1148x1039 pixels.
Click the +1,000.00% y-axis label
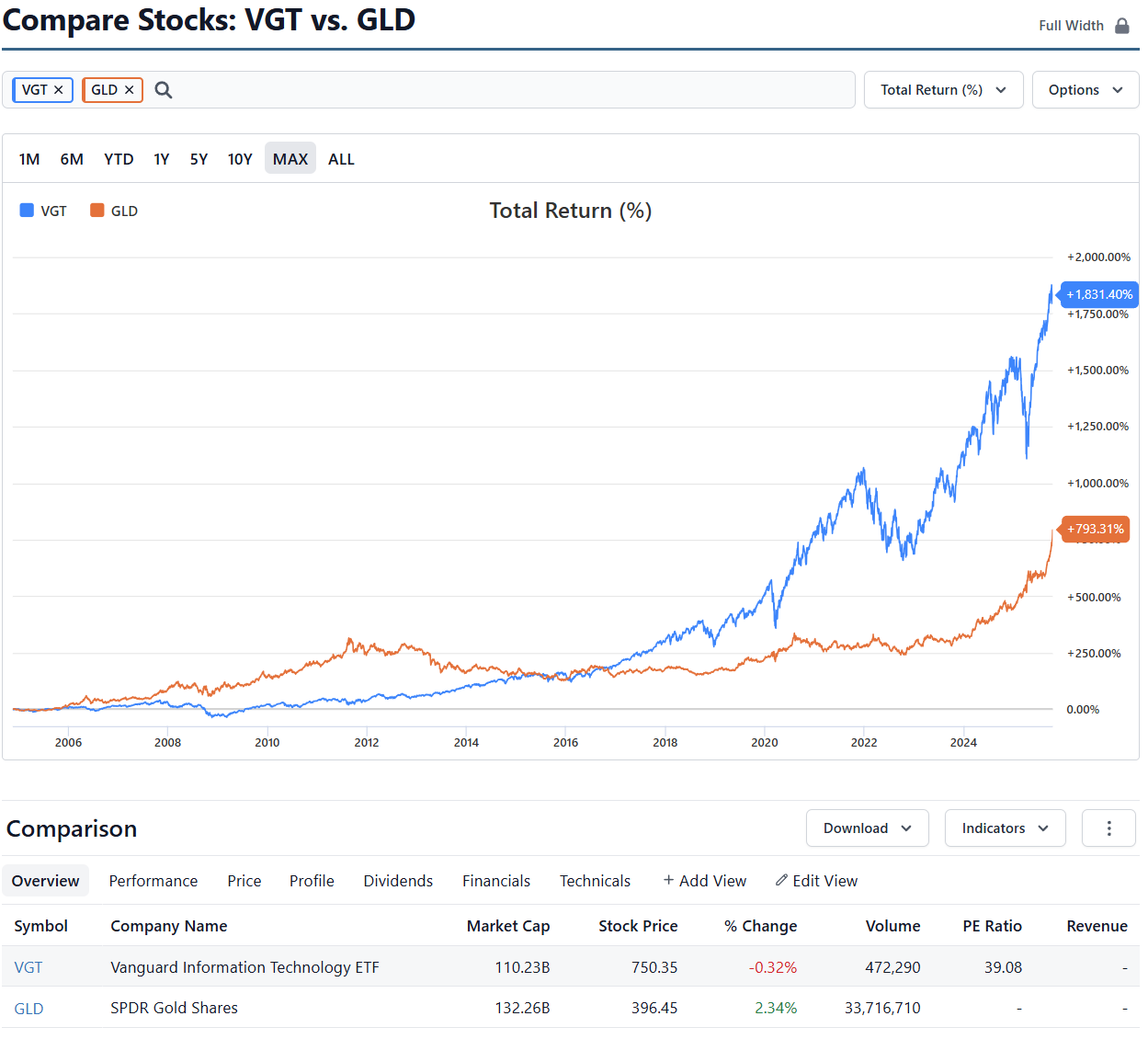1097,483
